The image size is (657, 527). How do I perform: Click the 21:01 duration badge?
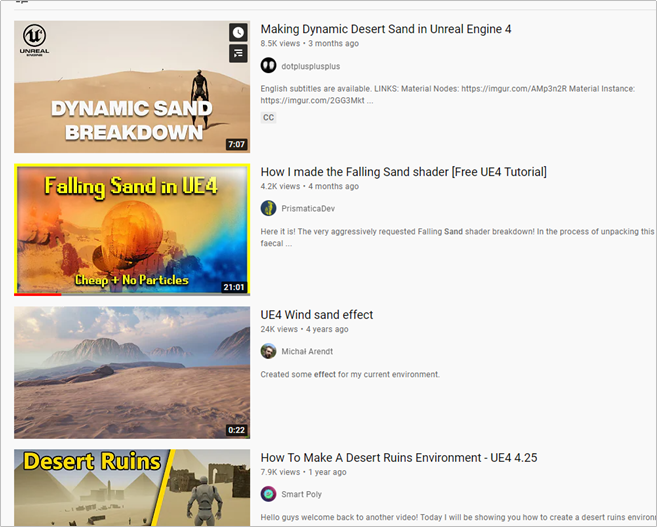(x=234, y=287)
